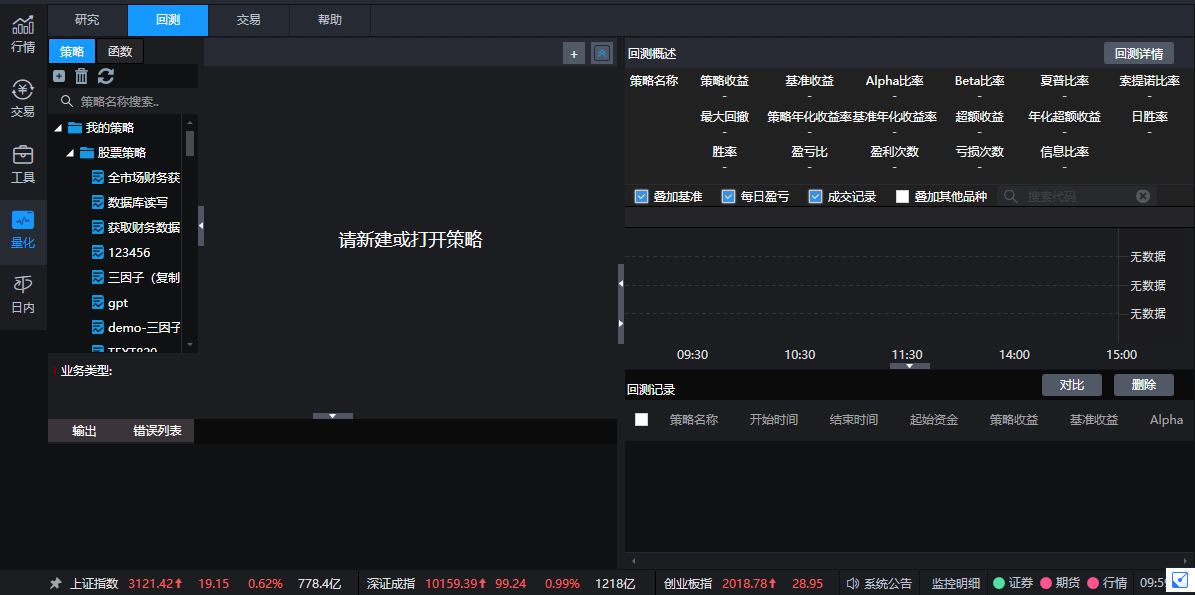Click the pin icon in status bar
Image resolution: width=1195 pixels, height=595 pixels.
(x=56, y=583)
